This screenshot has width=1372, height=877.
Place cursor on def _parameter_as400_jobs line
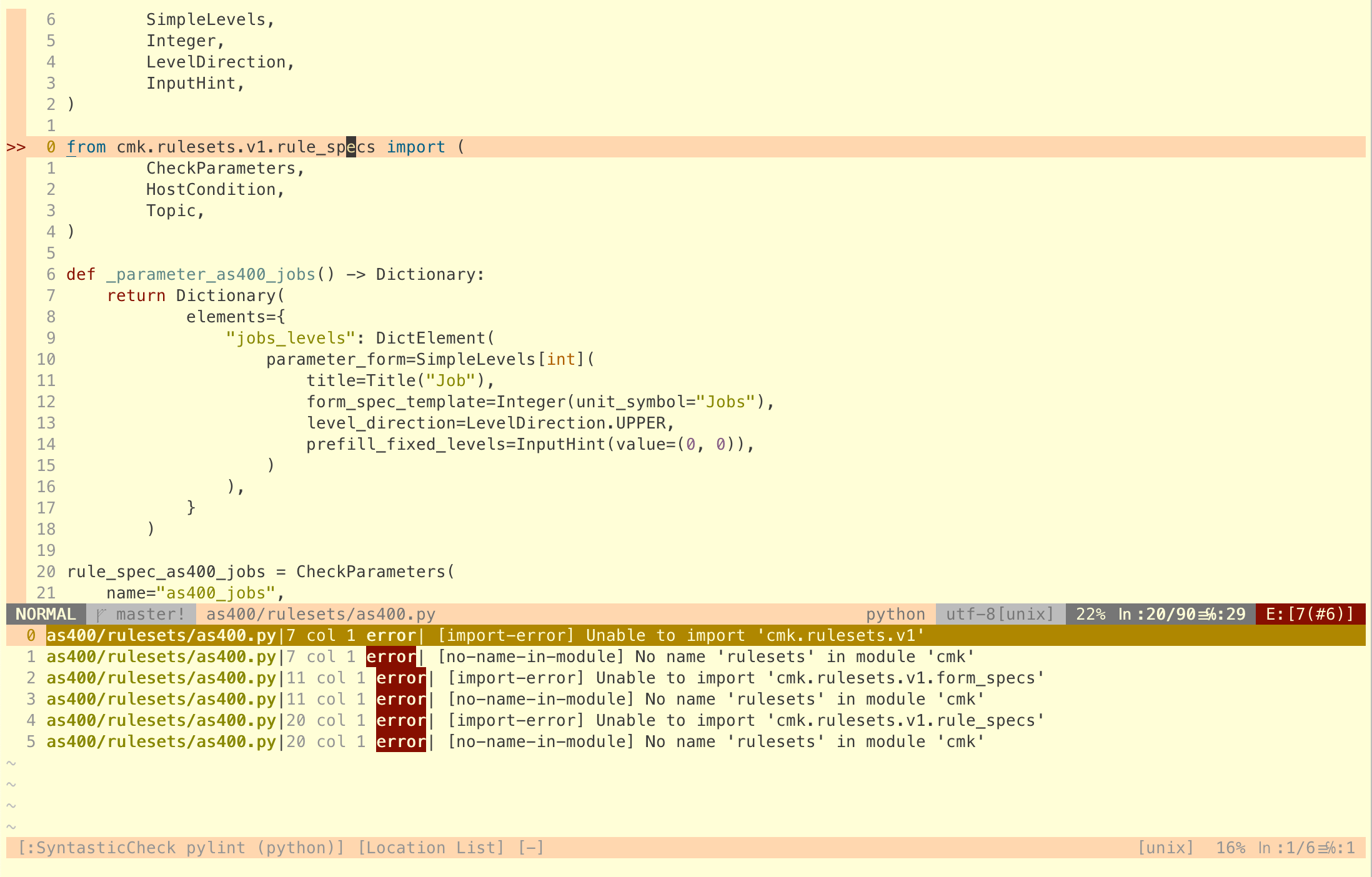coord(275,275)
